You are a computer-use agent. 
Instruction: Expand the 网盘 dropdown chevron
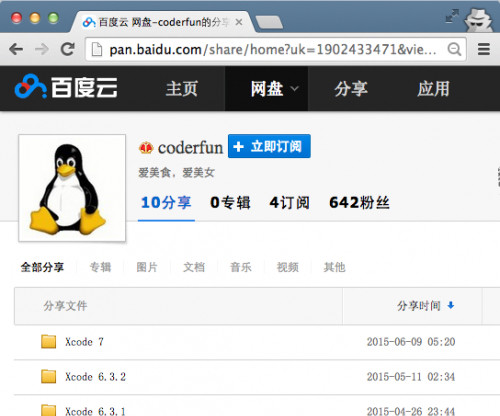[x=294, y=89]
